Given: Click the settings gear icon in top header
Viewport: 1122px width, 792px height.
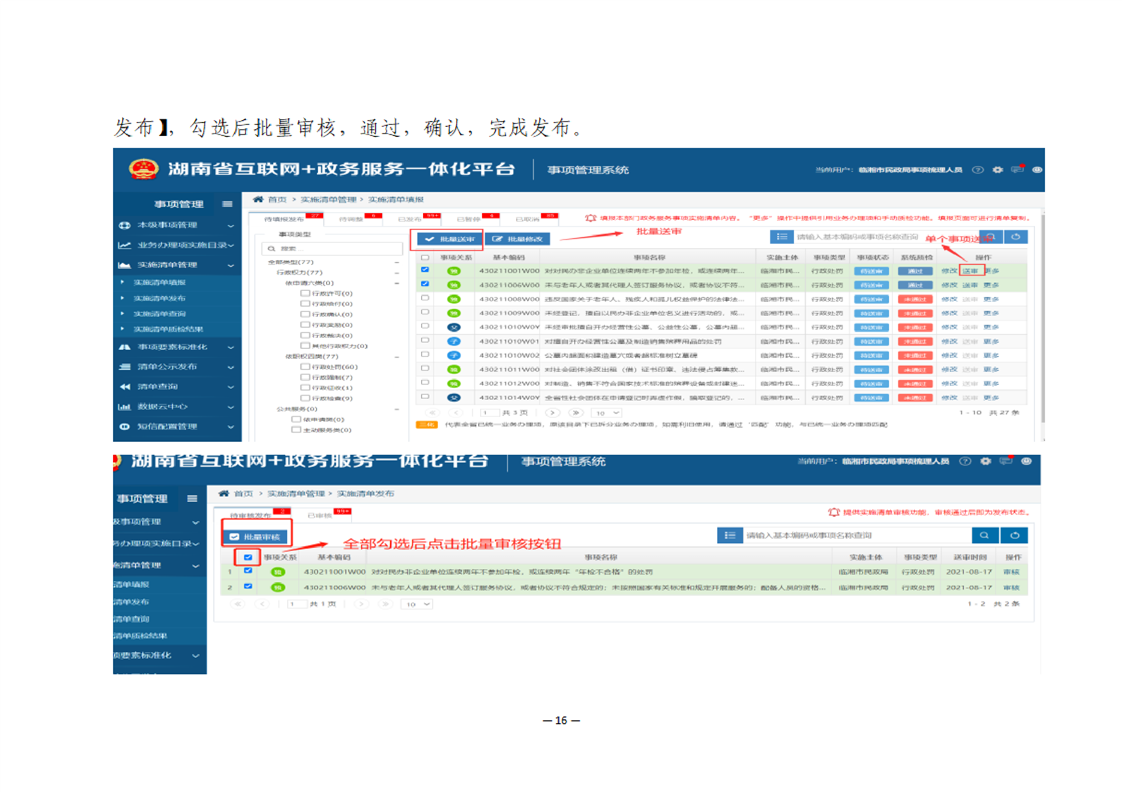Looking at the screenshot, I should pyautogui.click(x=999, y=170).
